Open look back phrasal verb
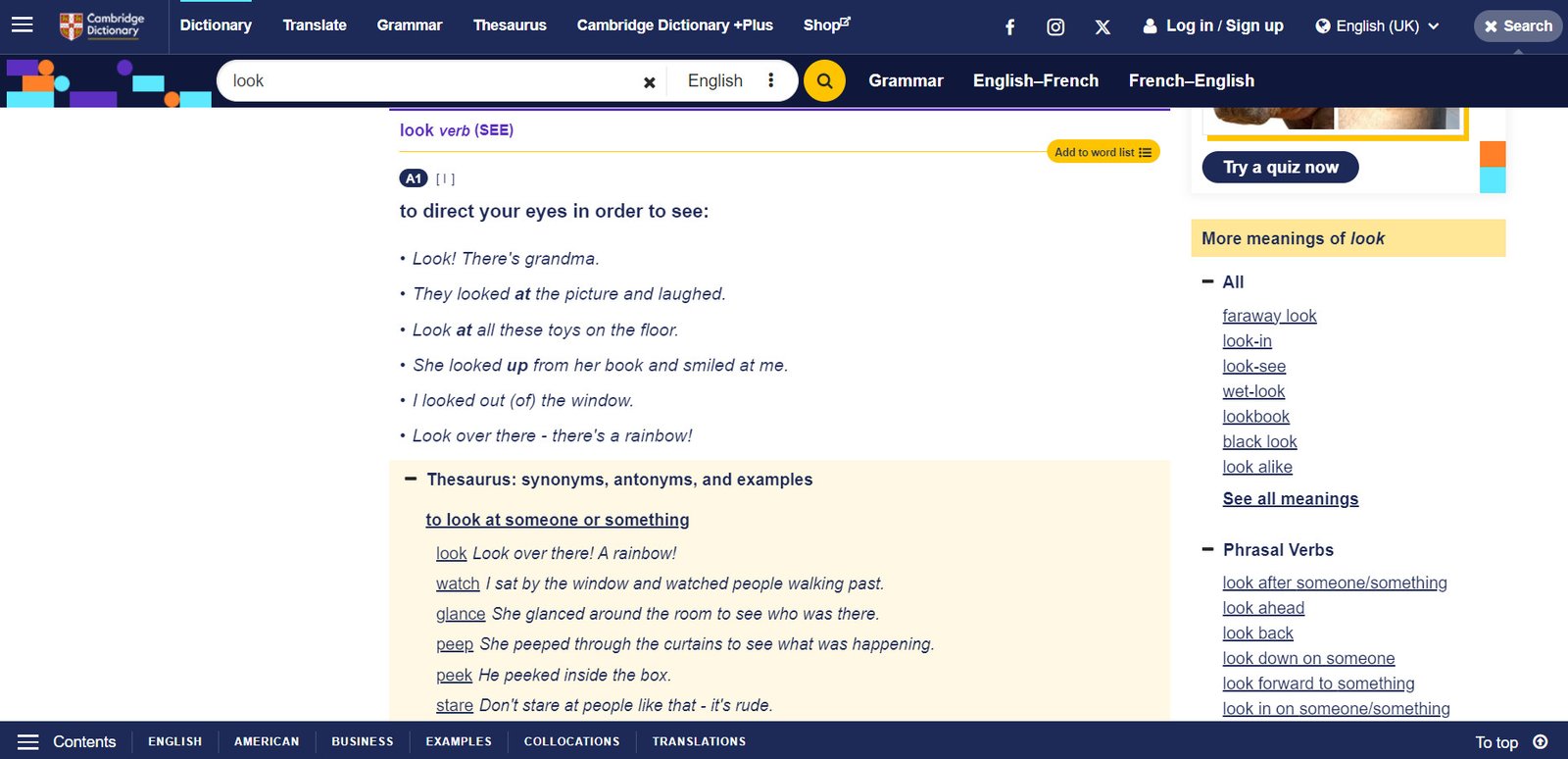This screenshot has height=759, width=1568. pos(1257,633)
